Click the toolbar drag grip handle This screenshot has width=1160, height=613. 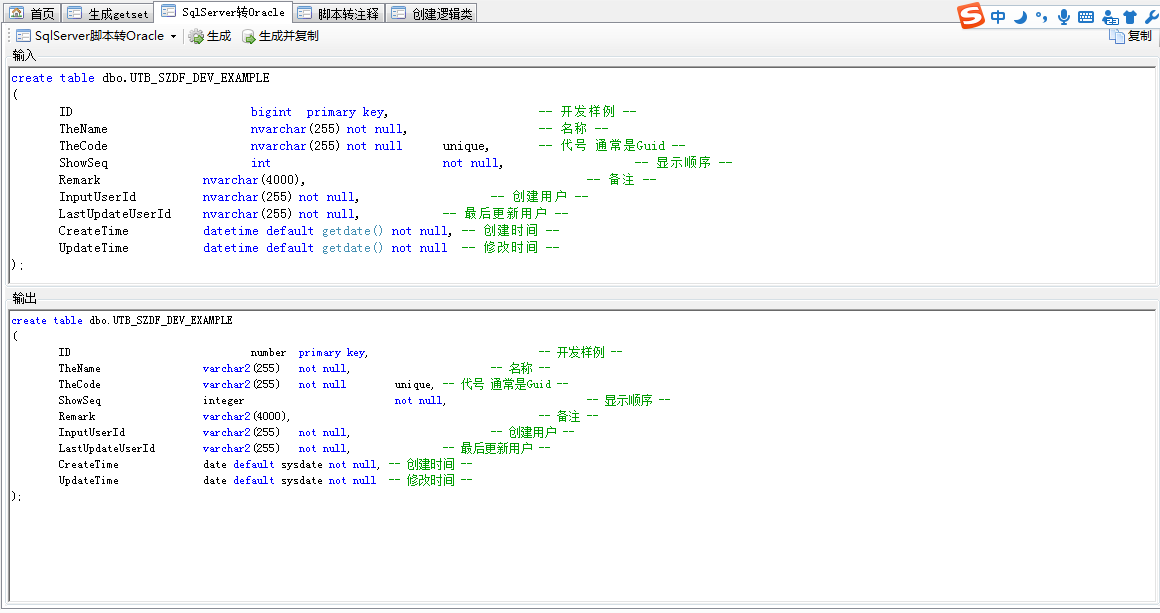point(9,35)
